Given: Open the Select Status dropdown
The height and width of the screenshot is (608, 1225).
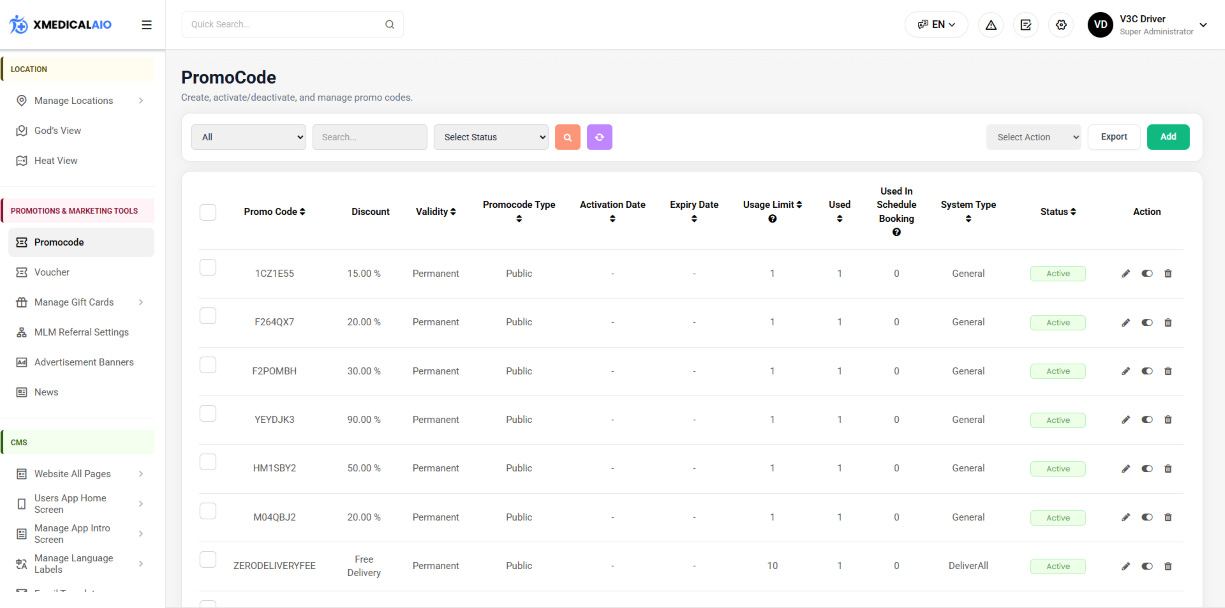Looking at the screenshot, I should [x=491, y=137].
